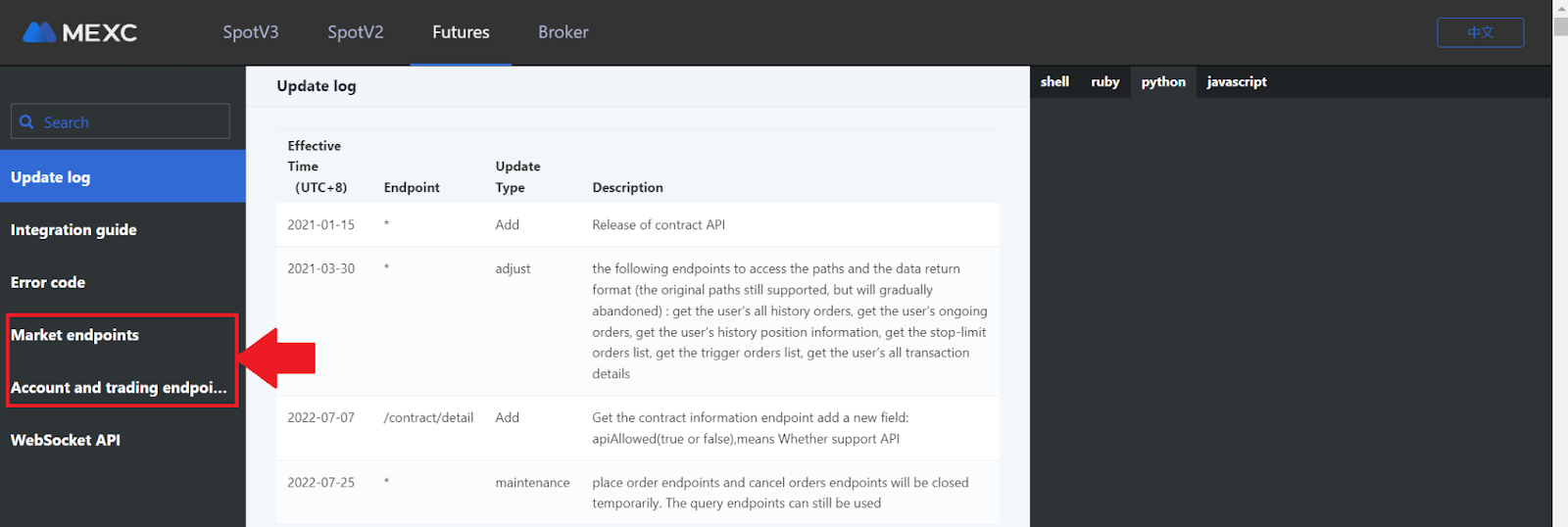This screenshot has height=527, width=1568.
Task: Click the search magnifier icon
Action: (26, 121)
